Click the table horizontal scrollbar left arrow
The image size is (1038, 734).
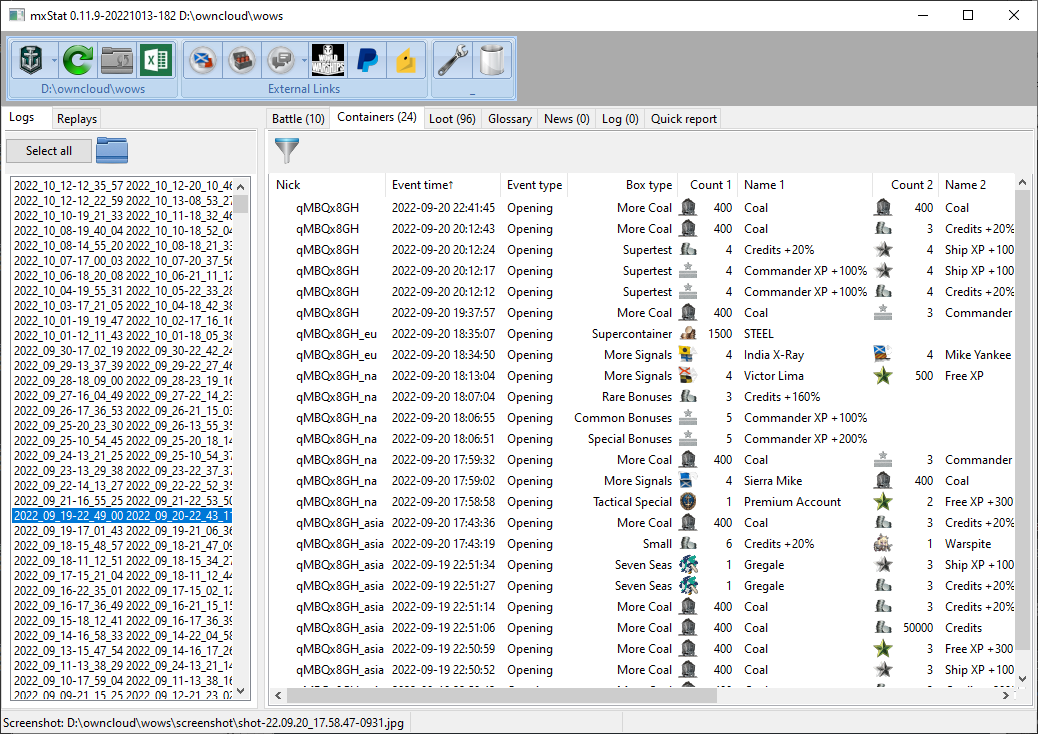tap(279, 695)
